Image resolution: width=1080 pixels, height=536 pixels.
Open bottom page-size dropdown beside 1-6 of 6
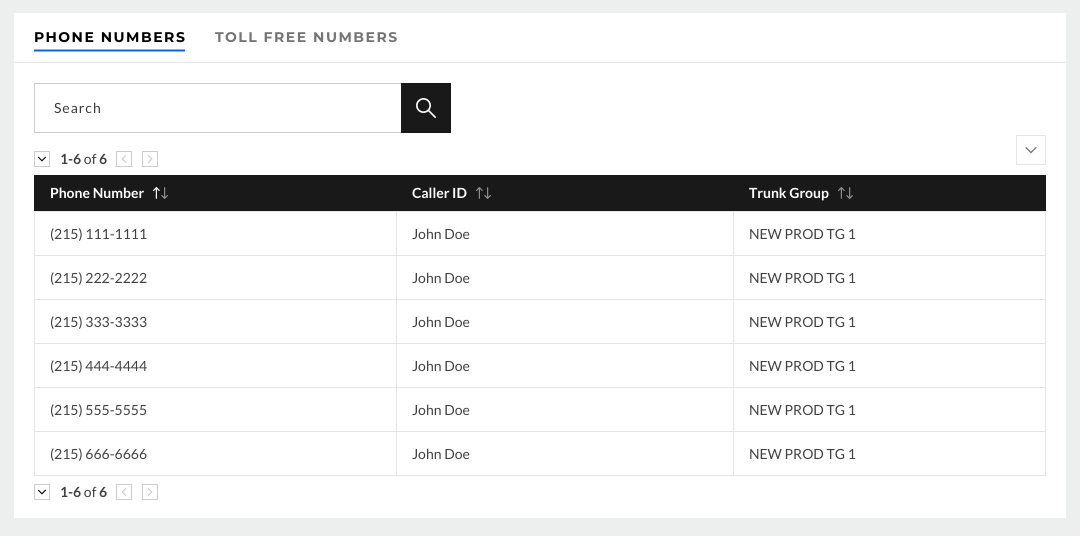[42, 492]
